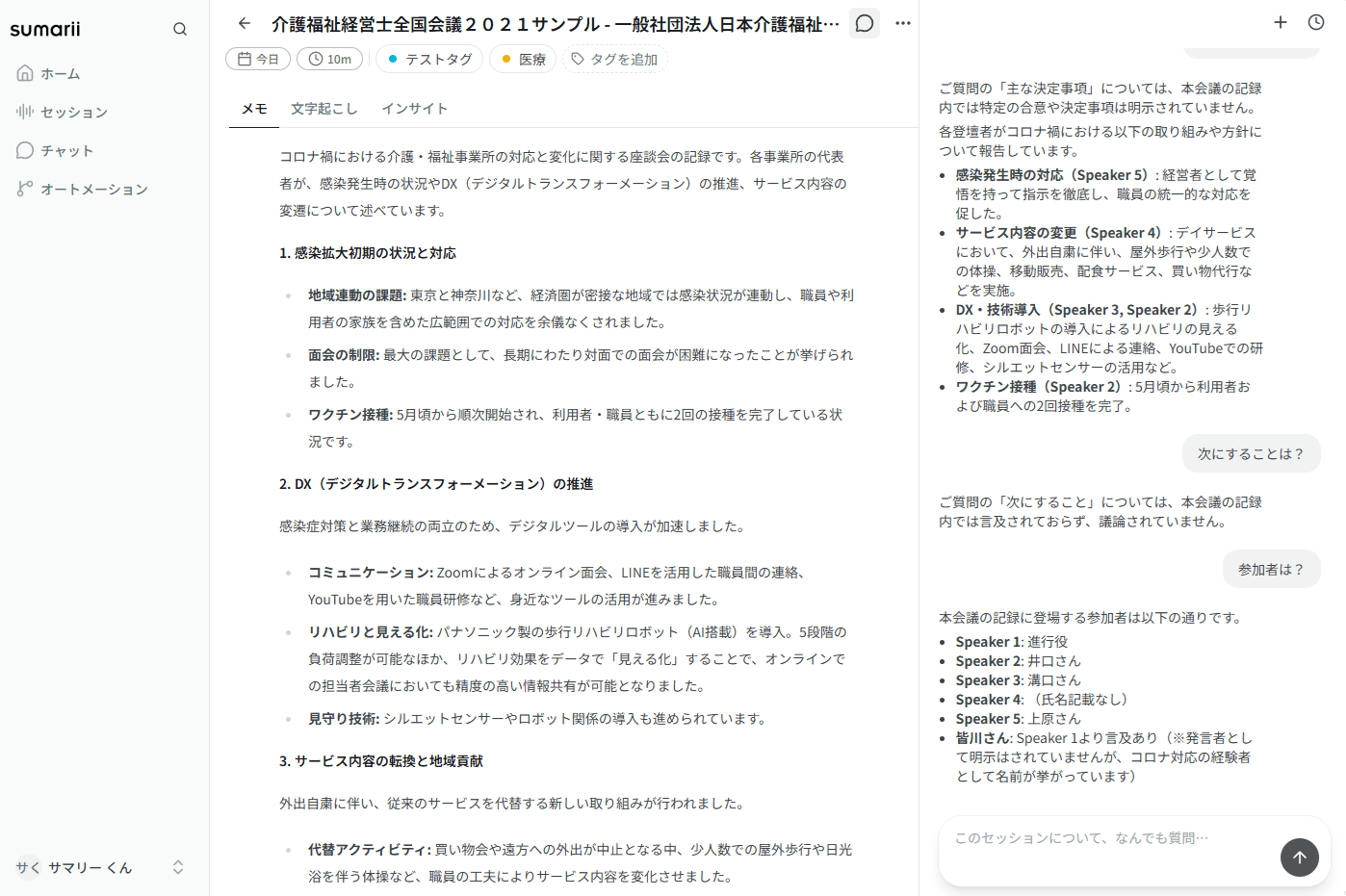Click the 面会の制限 bullet label
This screenshot has width=1346, height=896.
(x=344, y=355)
